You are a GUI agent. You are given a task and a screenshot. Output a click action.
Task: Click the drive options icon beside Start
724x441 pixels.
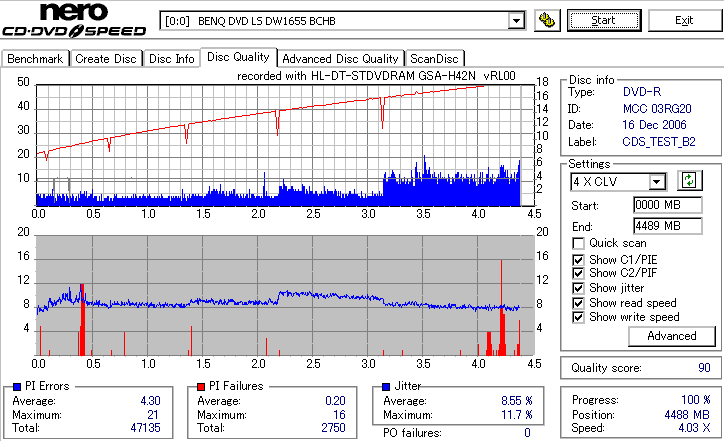point(547,20)
